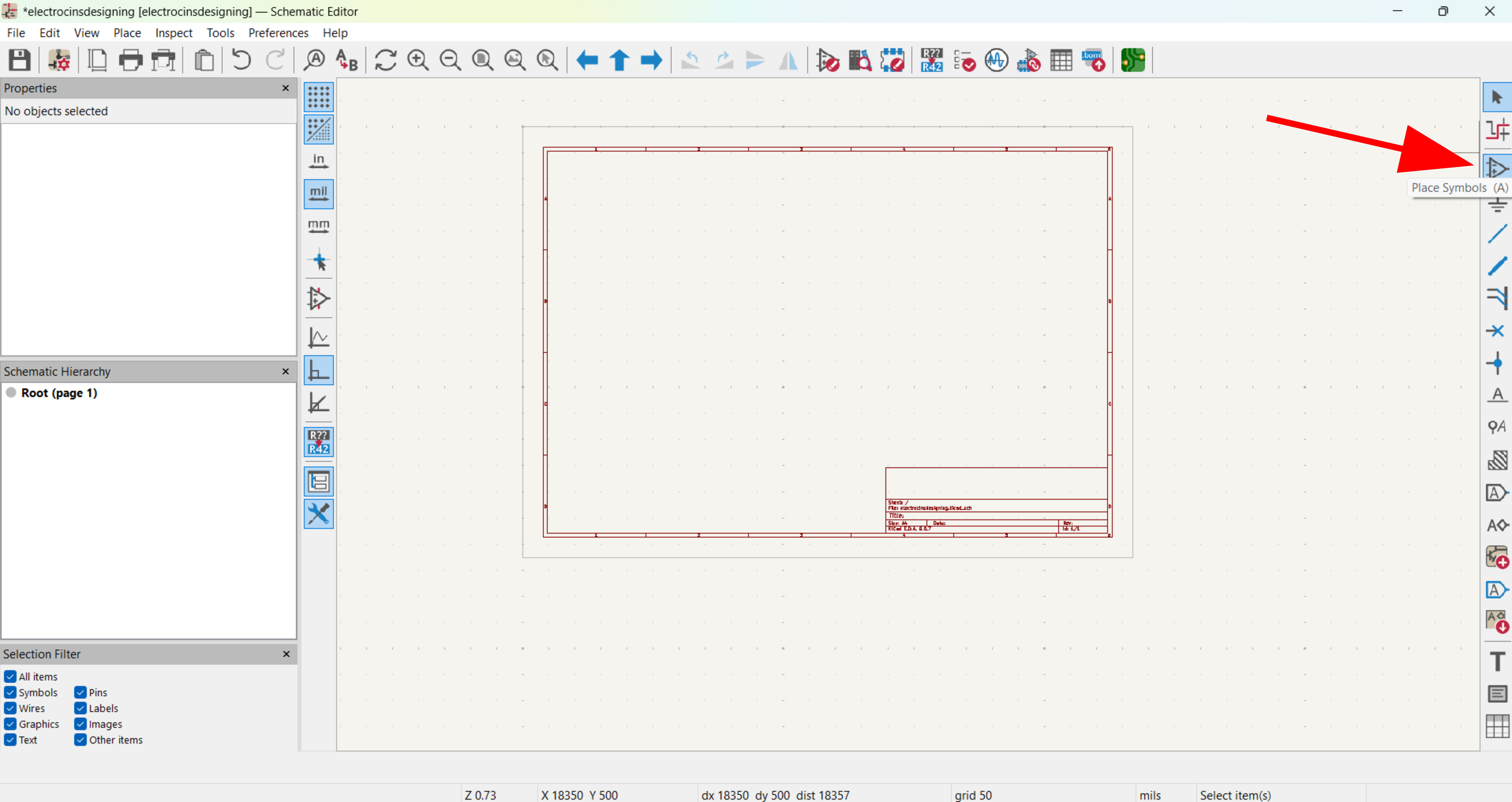1512x802 pixels.
Task: Click the Place Symbols tool
Action: pyautogui.click(x=1497, y=168)
